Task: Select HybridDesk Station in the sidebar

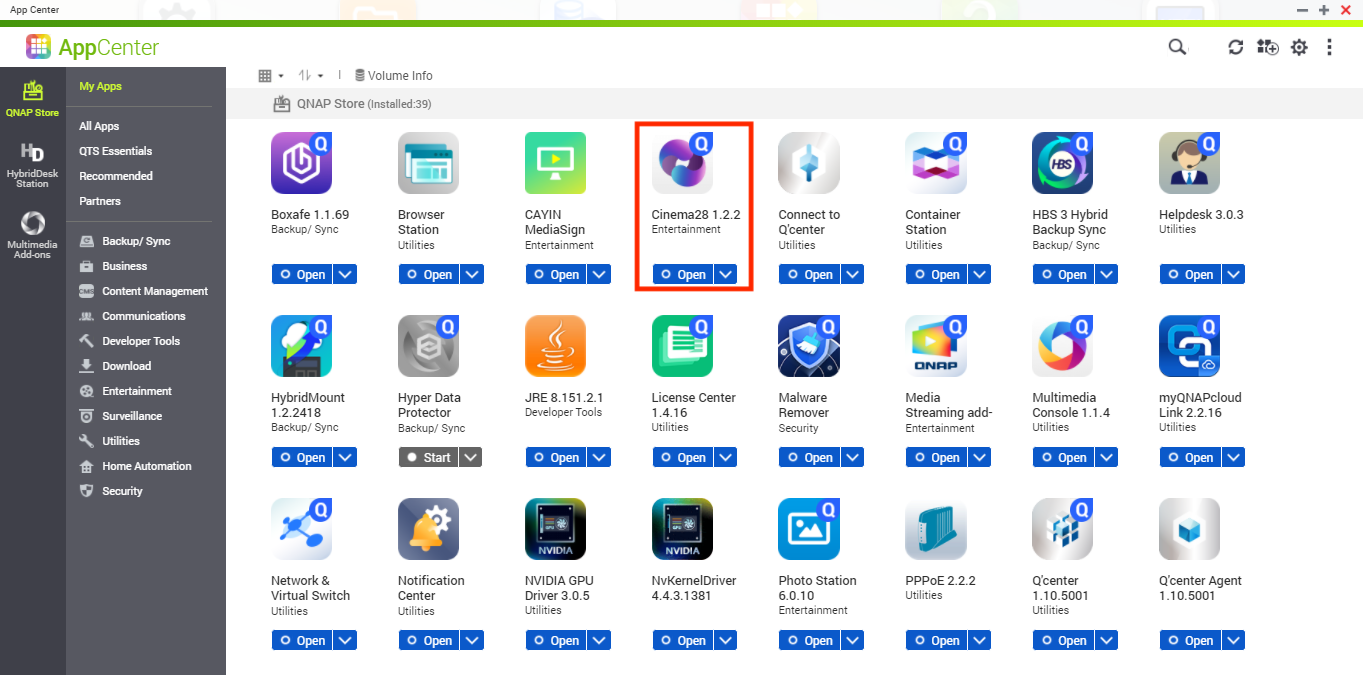Action: point(32,164)
